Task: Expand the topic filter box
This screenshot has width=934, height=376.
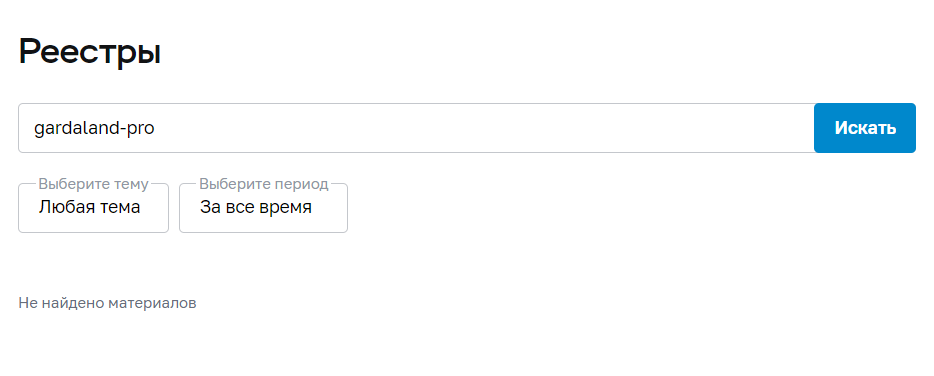Action: click(x=94, y=208)
